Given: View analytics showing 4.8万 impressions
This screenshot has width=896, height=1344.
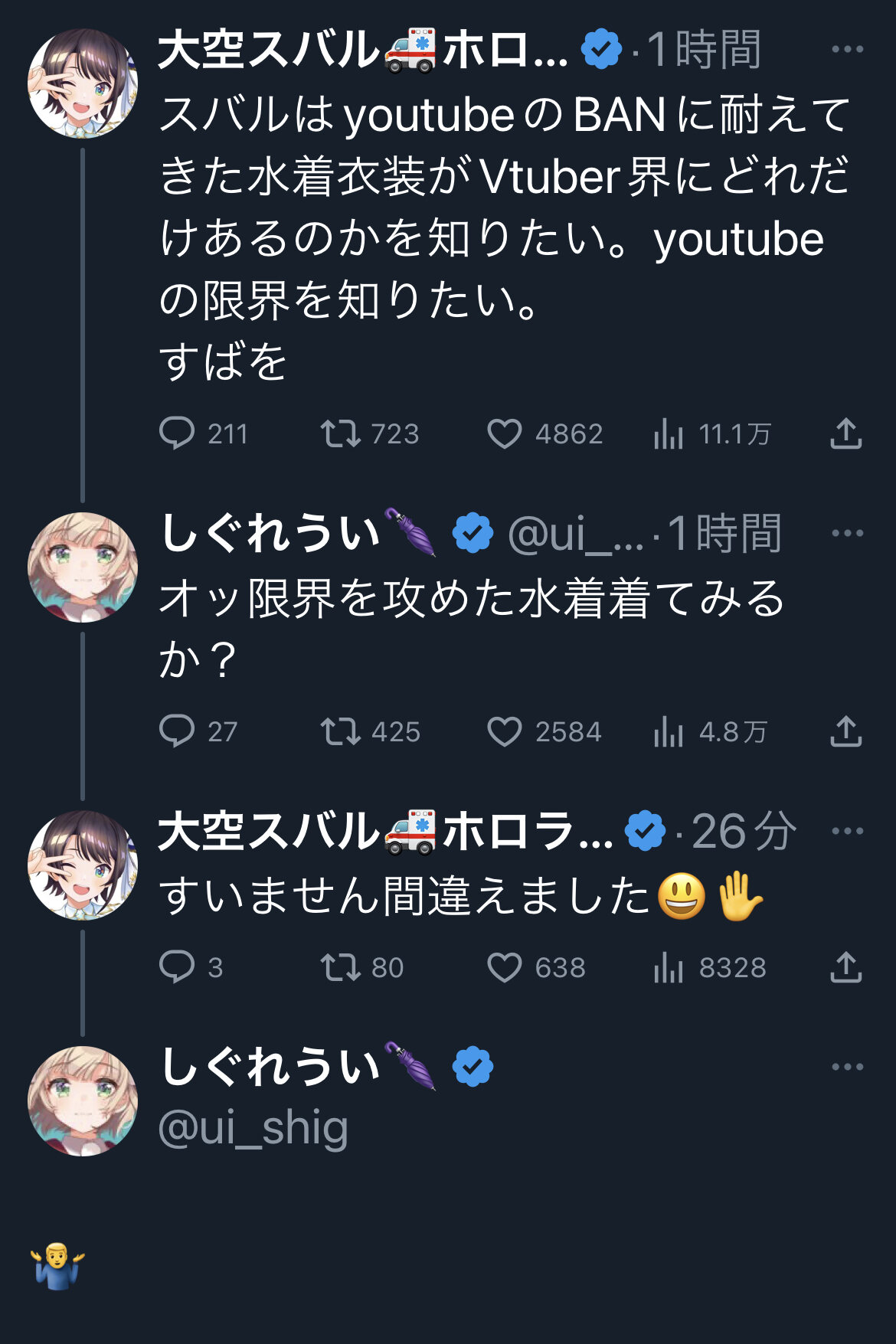Looking at the screenshot, I should [669, 732].
